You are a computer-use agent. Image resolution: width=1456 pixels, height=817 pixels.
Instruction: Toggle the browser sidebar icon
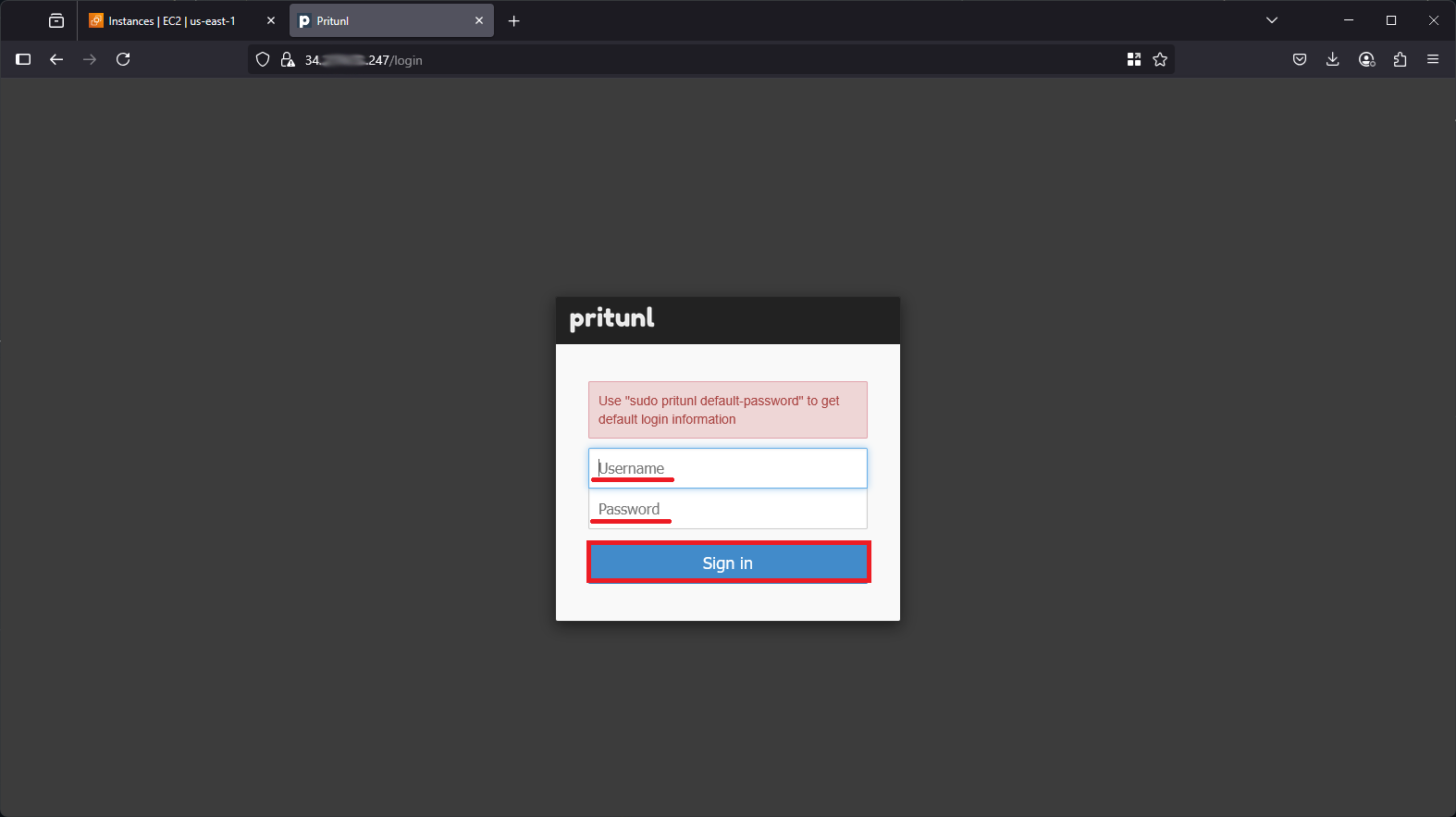click(x=24, y=59)
